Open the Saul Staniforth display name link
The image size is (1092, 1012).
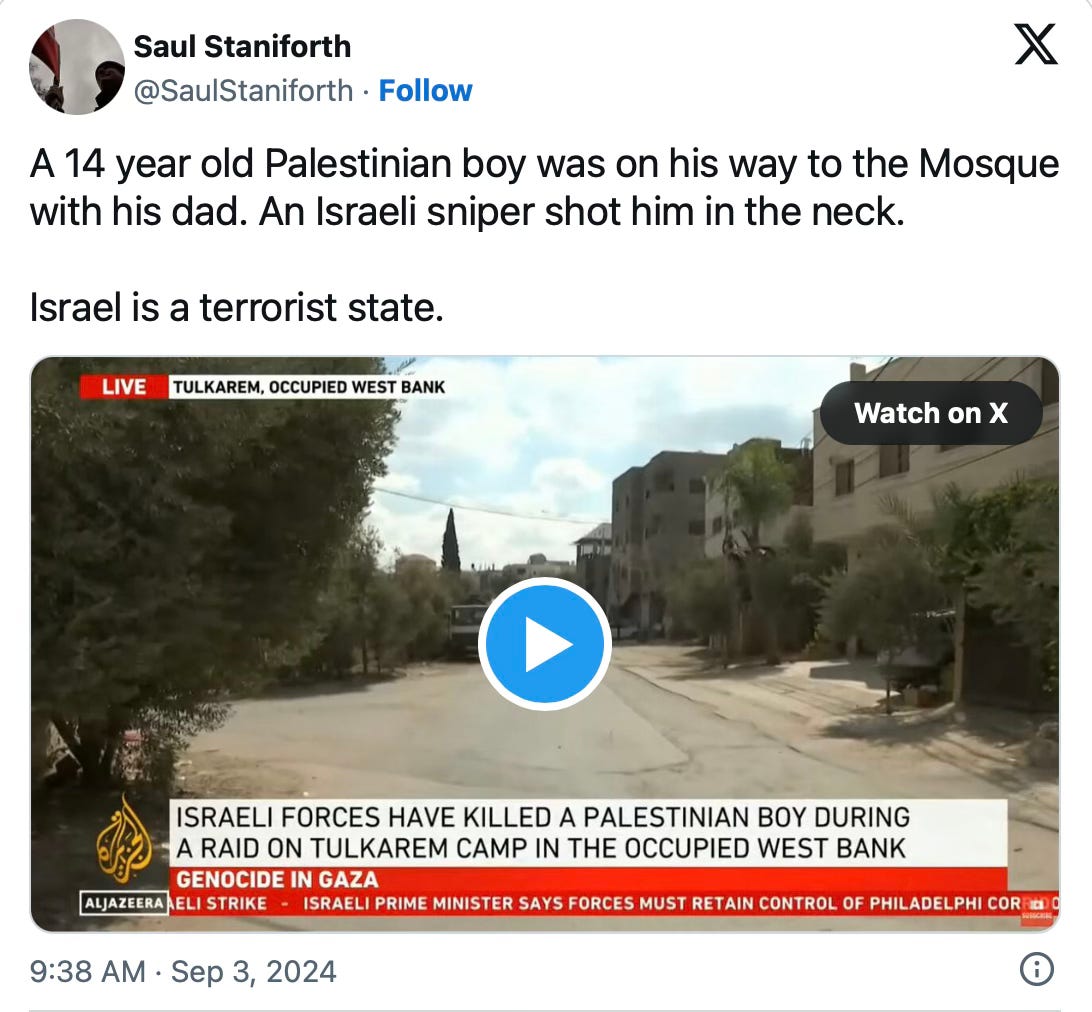[x=242, y=47]
